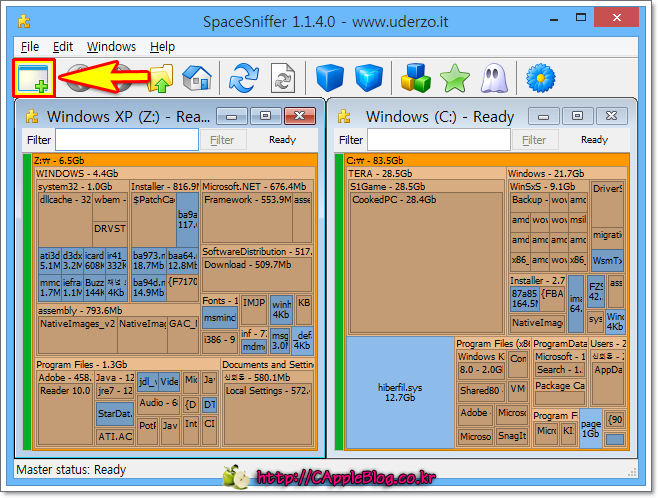Select the StarDat. file block

(x=115, y=414)
